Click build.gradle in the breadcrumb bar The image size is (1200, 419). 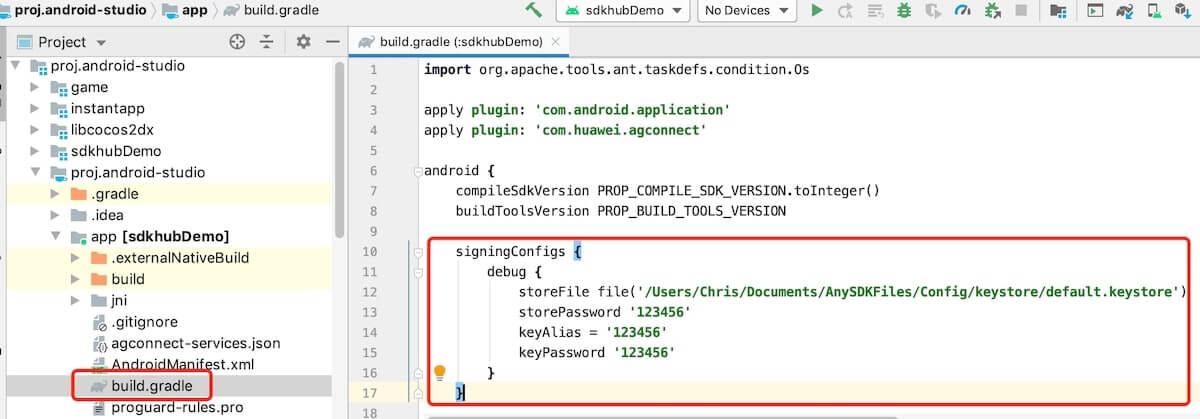pyautogui.click(x=273, y=10)
